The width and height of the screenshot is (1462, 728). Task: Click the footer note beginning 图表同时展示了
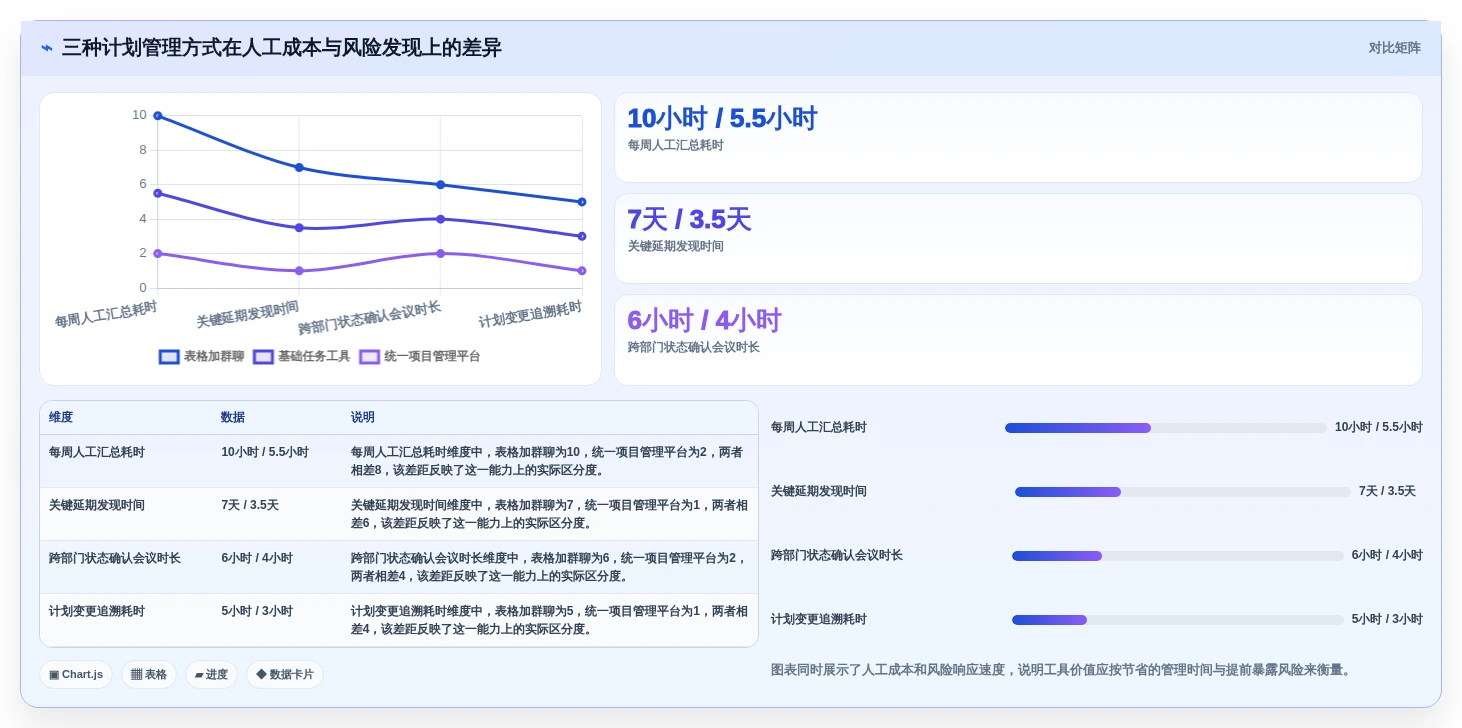tap(1063, 670)
